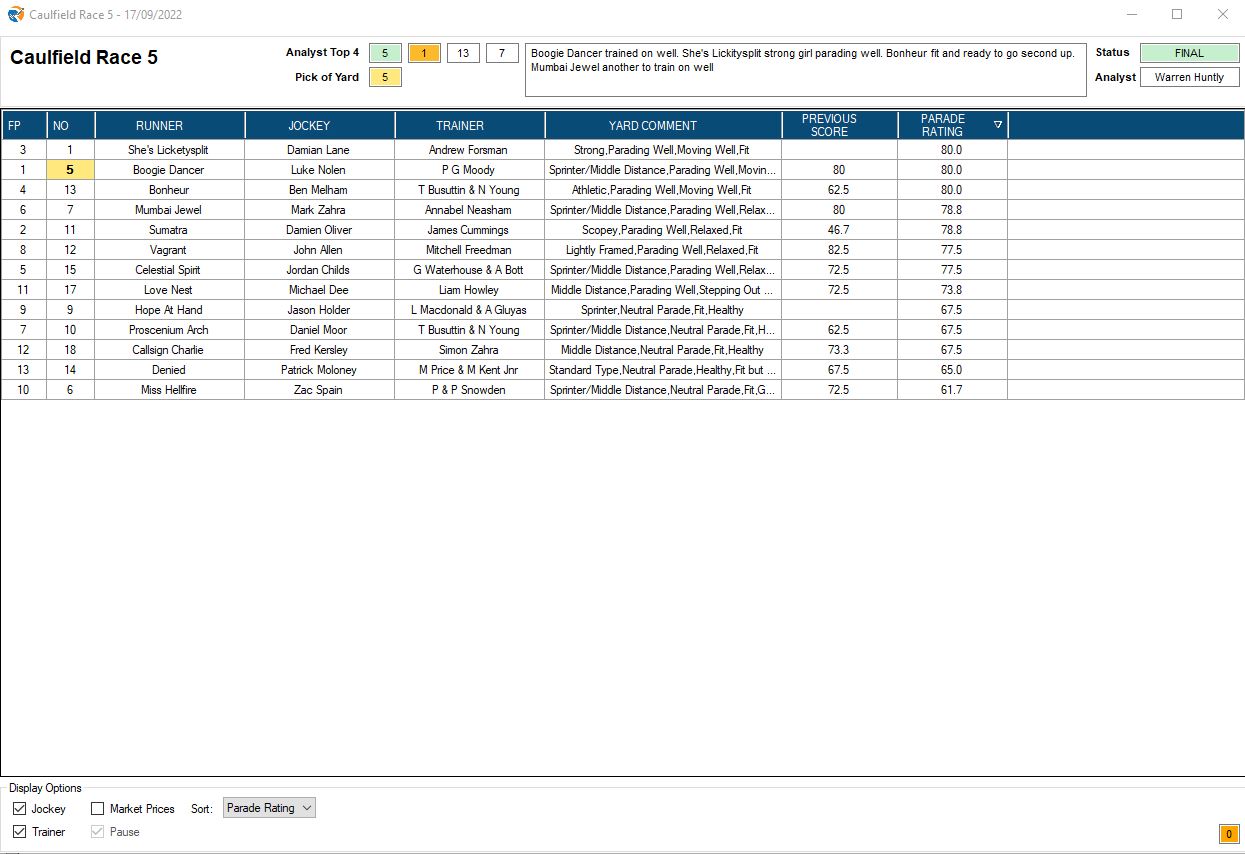The image size is (1245, 854).
Task: Click jockey Zac Spain
Action: click(319, 390)
